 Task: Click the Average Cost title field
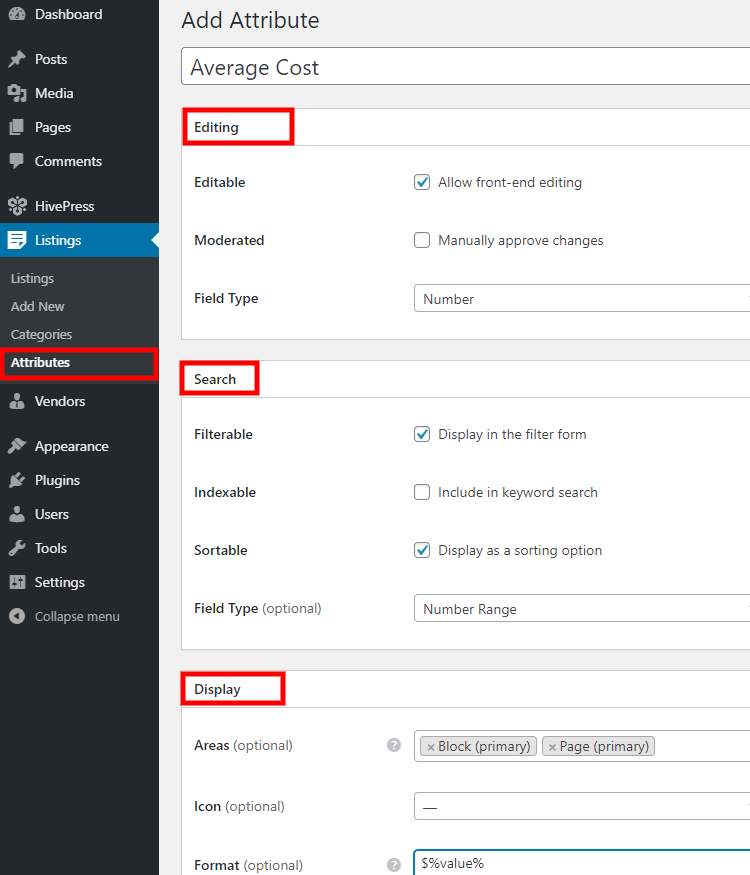[x=465, y=66]
